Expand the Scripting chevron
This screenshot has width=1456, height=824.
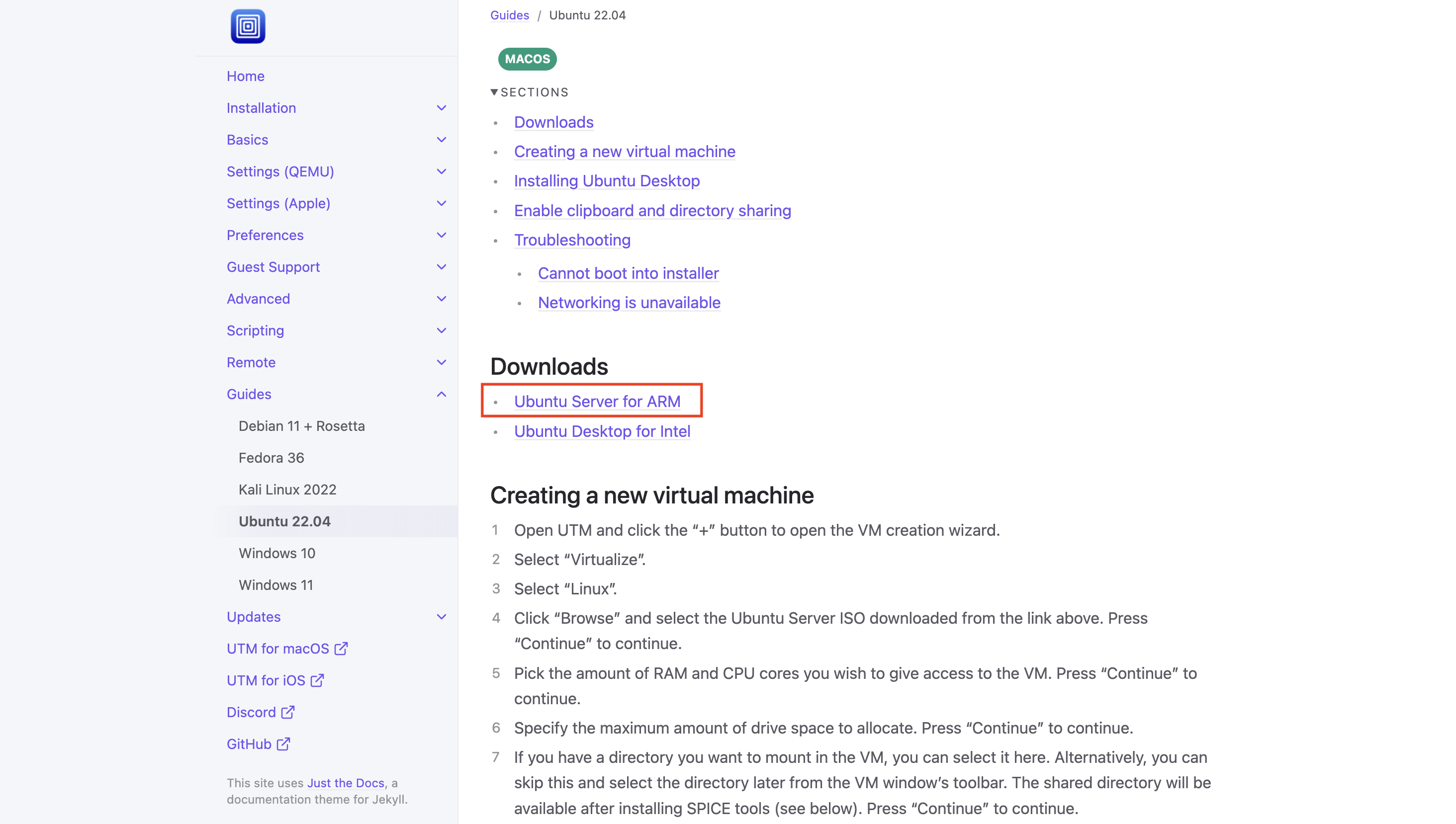tap(442, 330)
